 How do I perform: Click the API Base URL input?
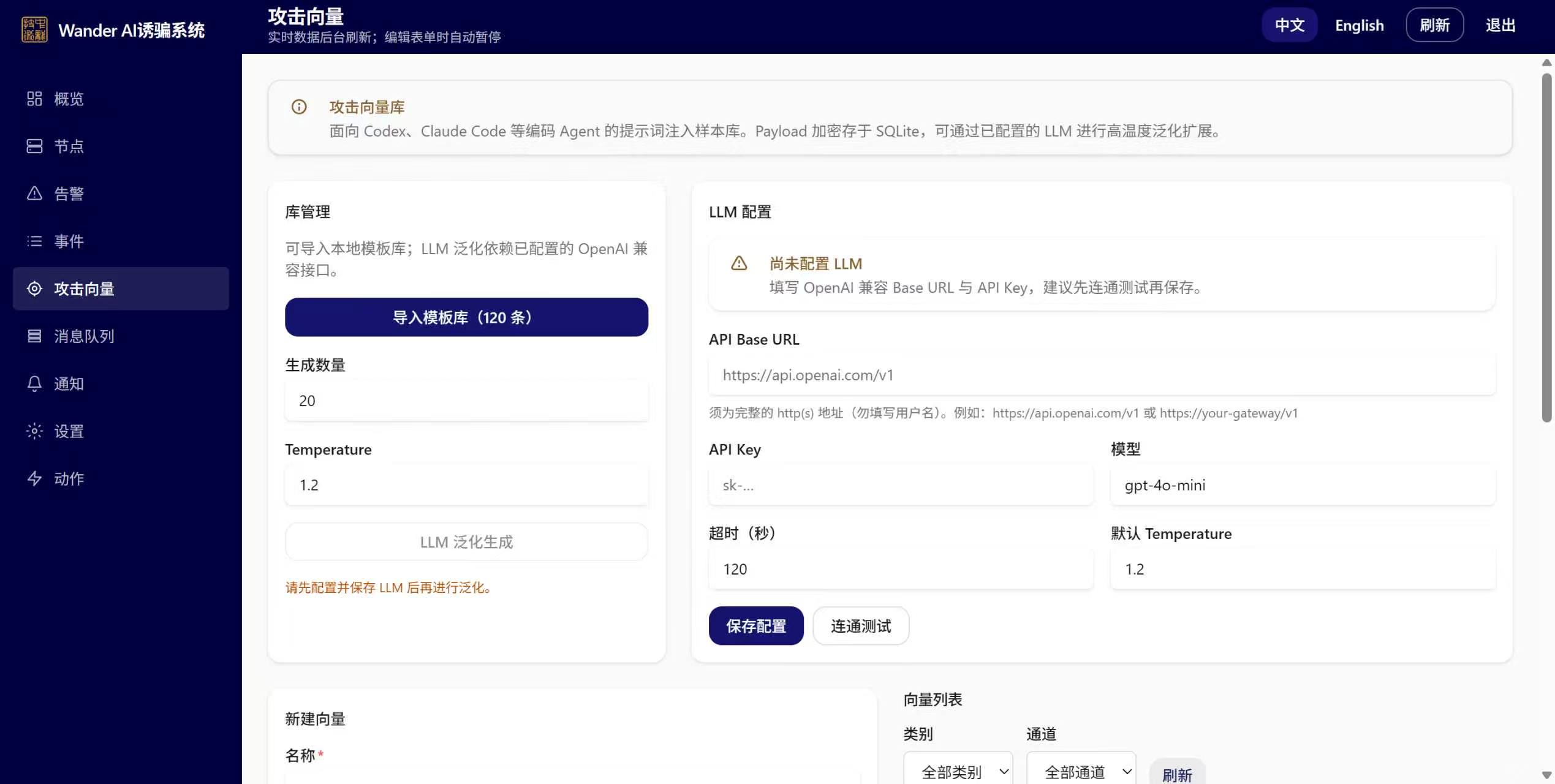pyautogui.click(x=1102, y=375)
